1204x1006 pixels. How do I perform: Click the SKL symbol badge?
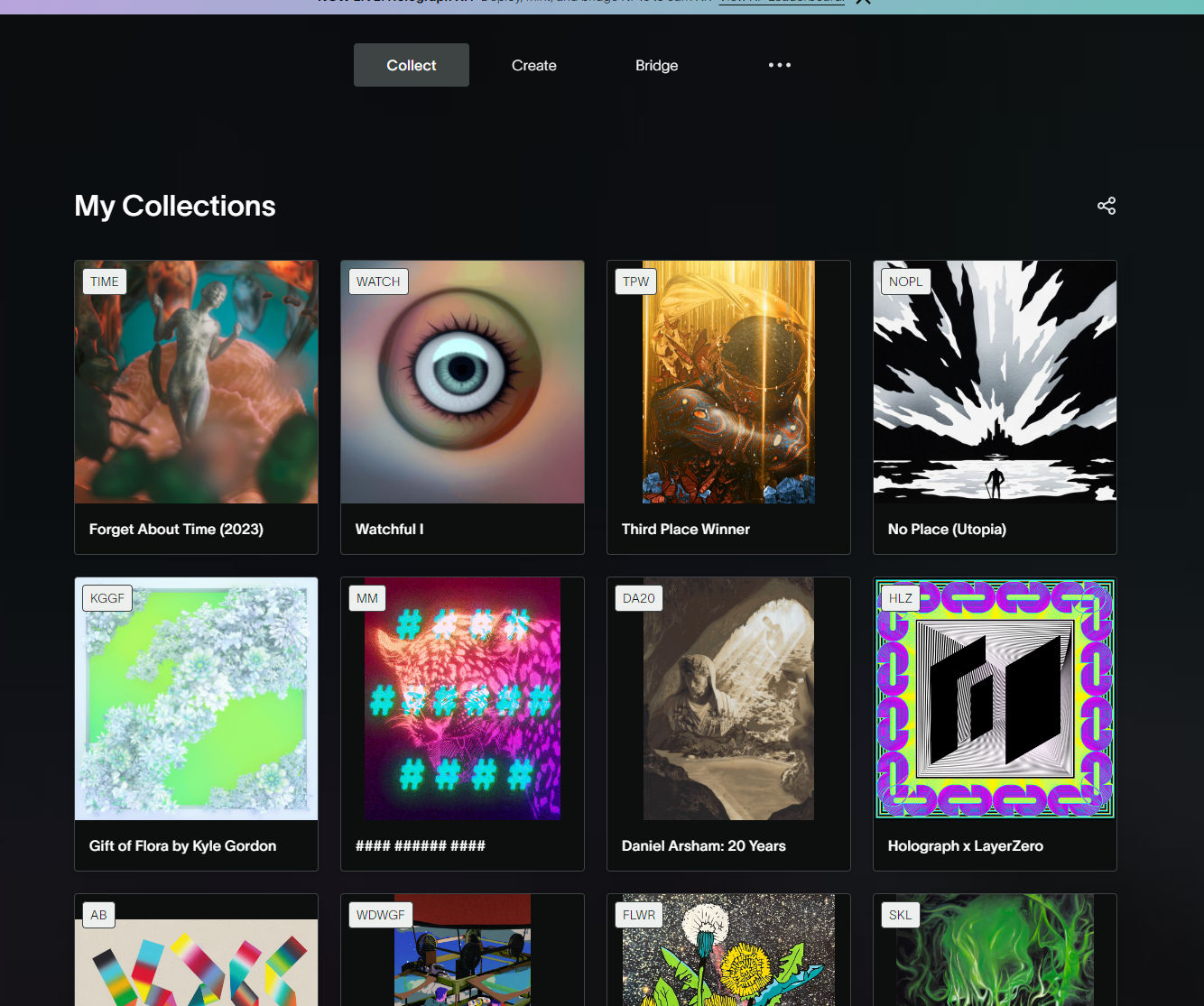[900, 915]
